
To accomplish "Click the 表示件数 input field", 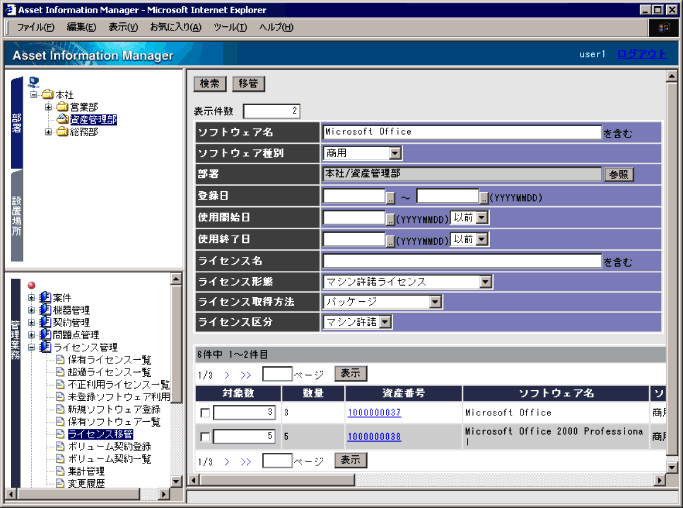I will (x=271, y=111).
